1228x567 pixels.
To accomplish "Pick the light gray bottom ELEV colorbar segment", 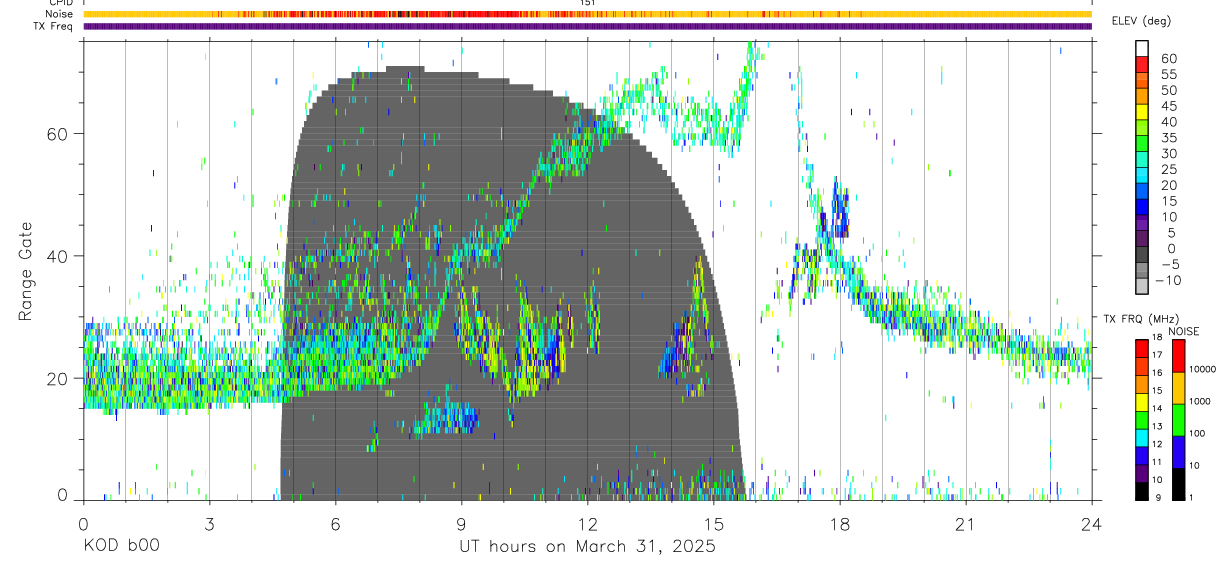I will click(1142, 287).
